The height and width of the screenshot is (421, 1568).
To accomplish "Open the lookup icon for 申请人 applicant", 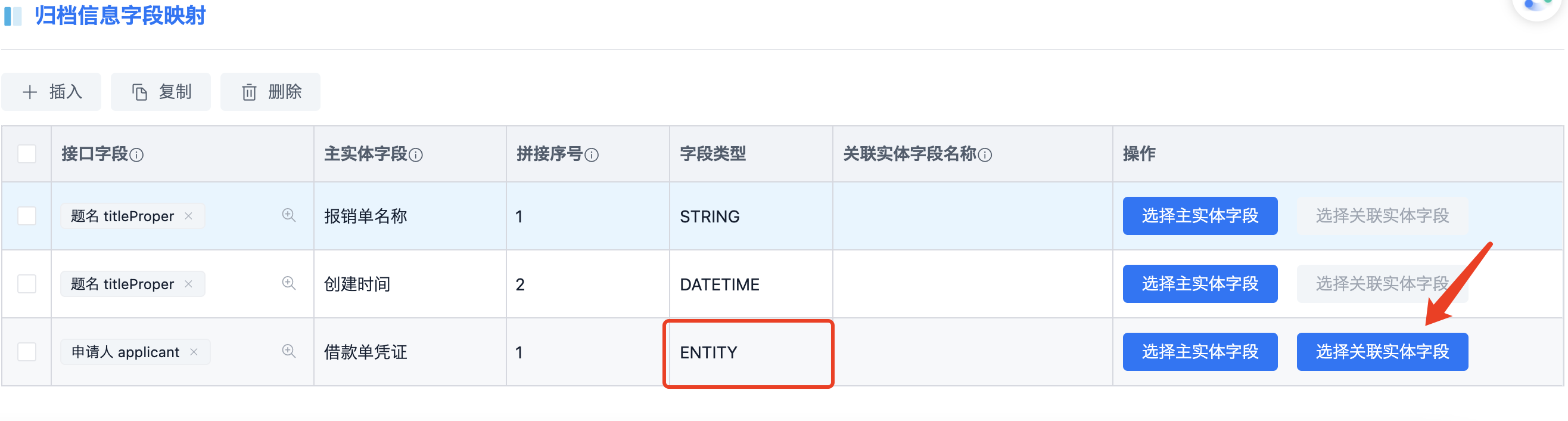I will (288, 352).
